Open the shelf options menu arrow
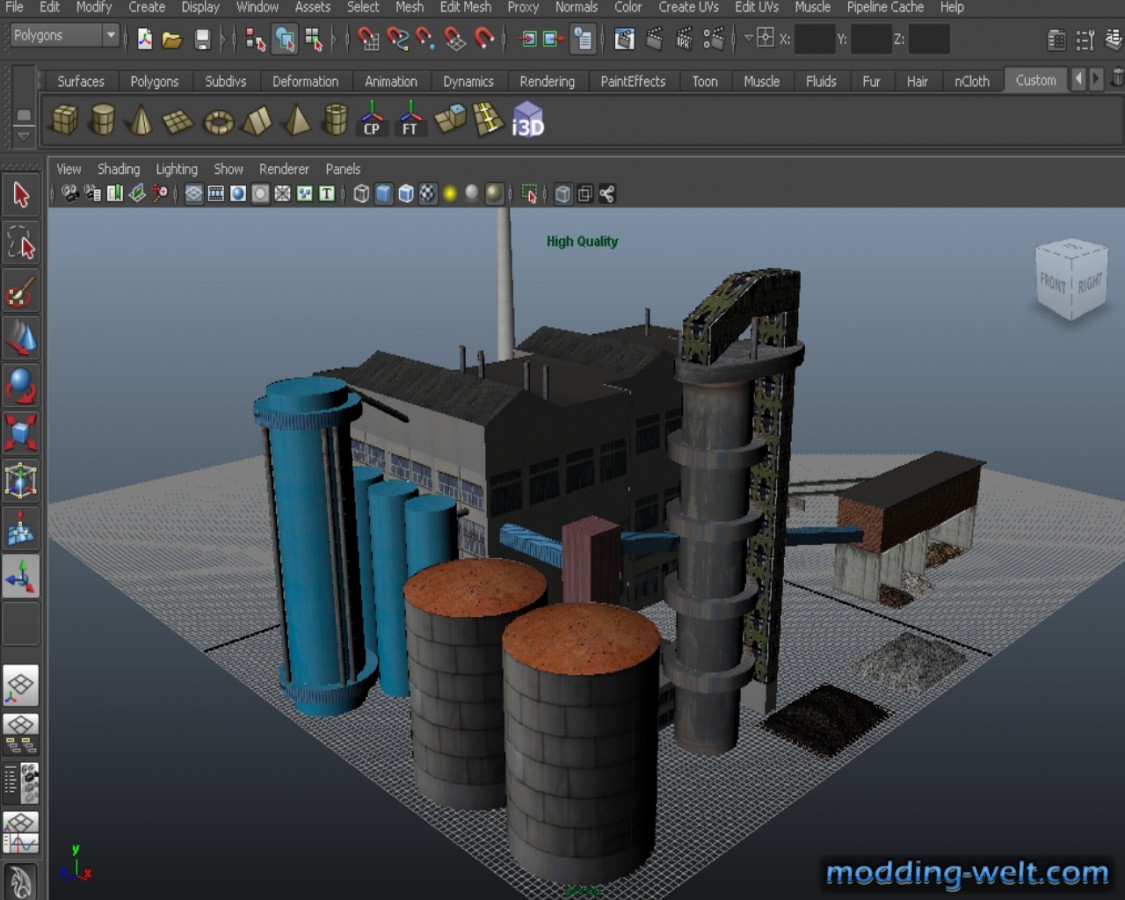The width and height of the screenshot is (1125, 900). click(x=23, y=135)
